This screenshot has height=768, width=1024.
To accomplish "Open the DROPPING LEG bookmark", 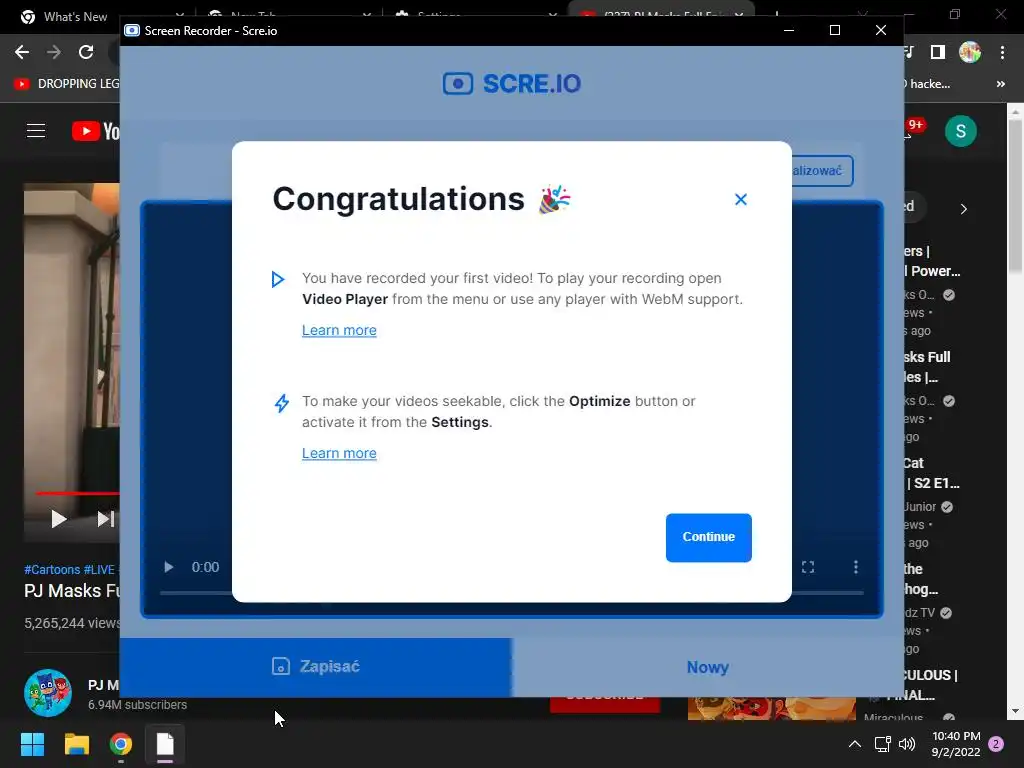I will coord(67,84).
